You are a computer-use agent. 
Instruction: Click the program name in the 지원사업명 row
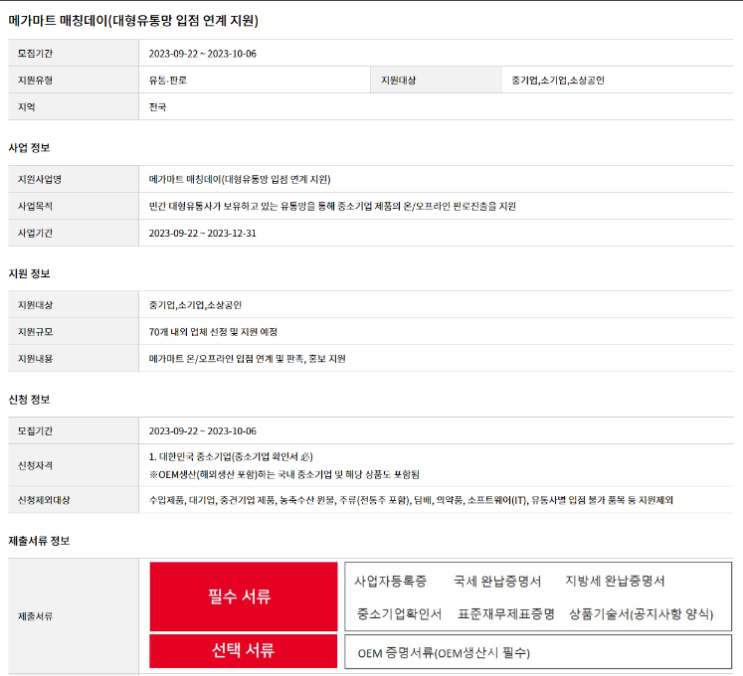click(239, 179)
